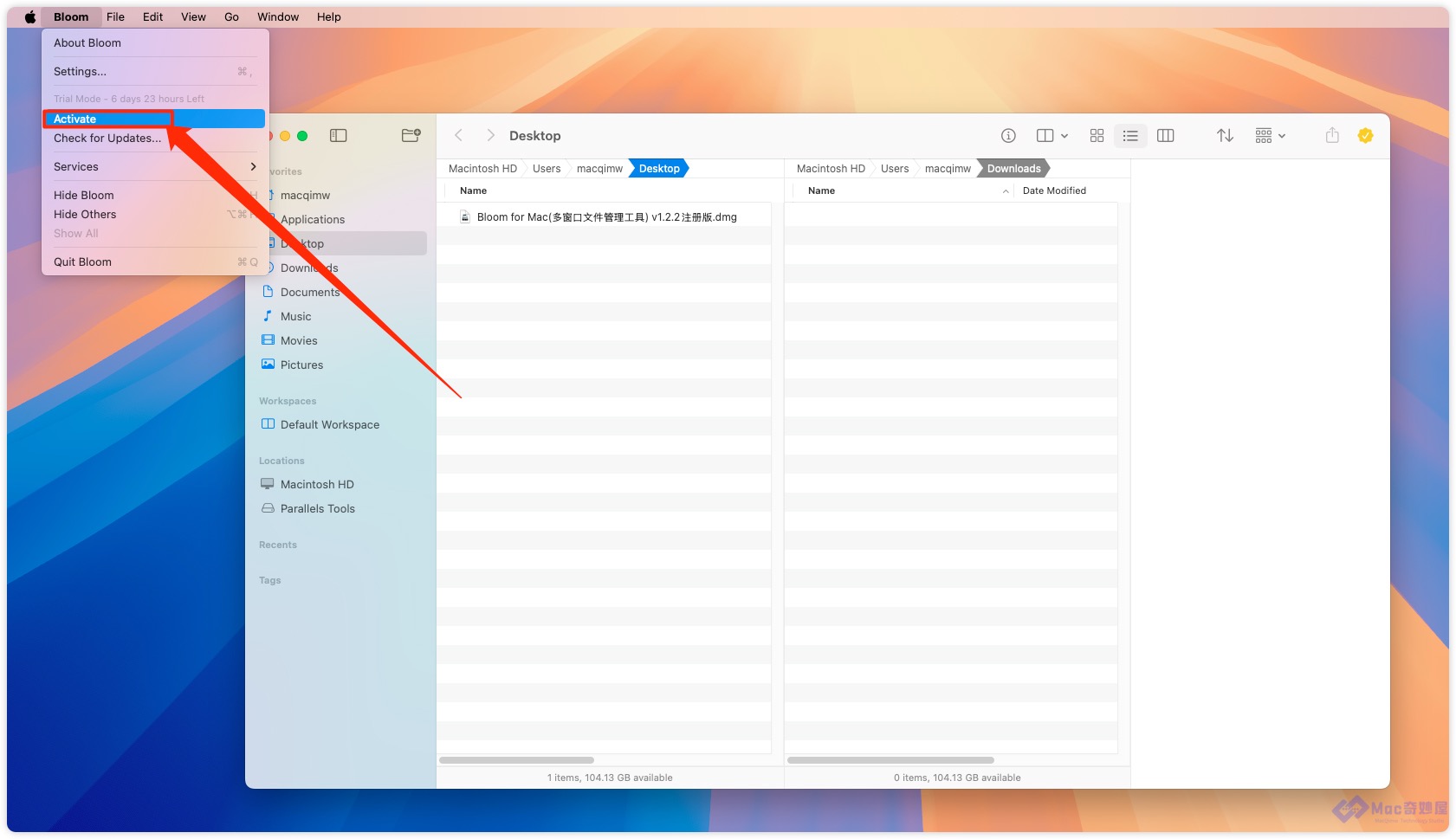Switch to list view
This screenshot has width=1456, height=839.
point(1130,136)
